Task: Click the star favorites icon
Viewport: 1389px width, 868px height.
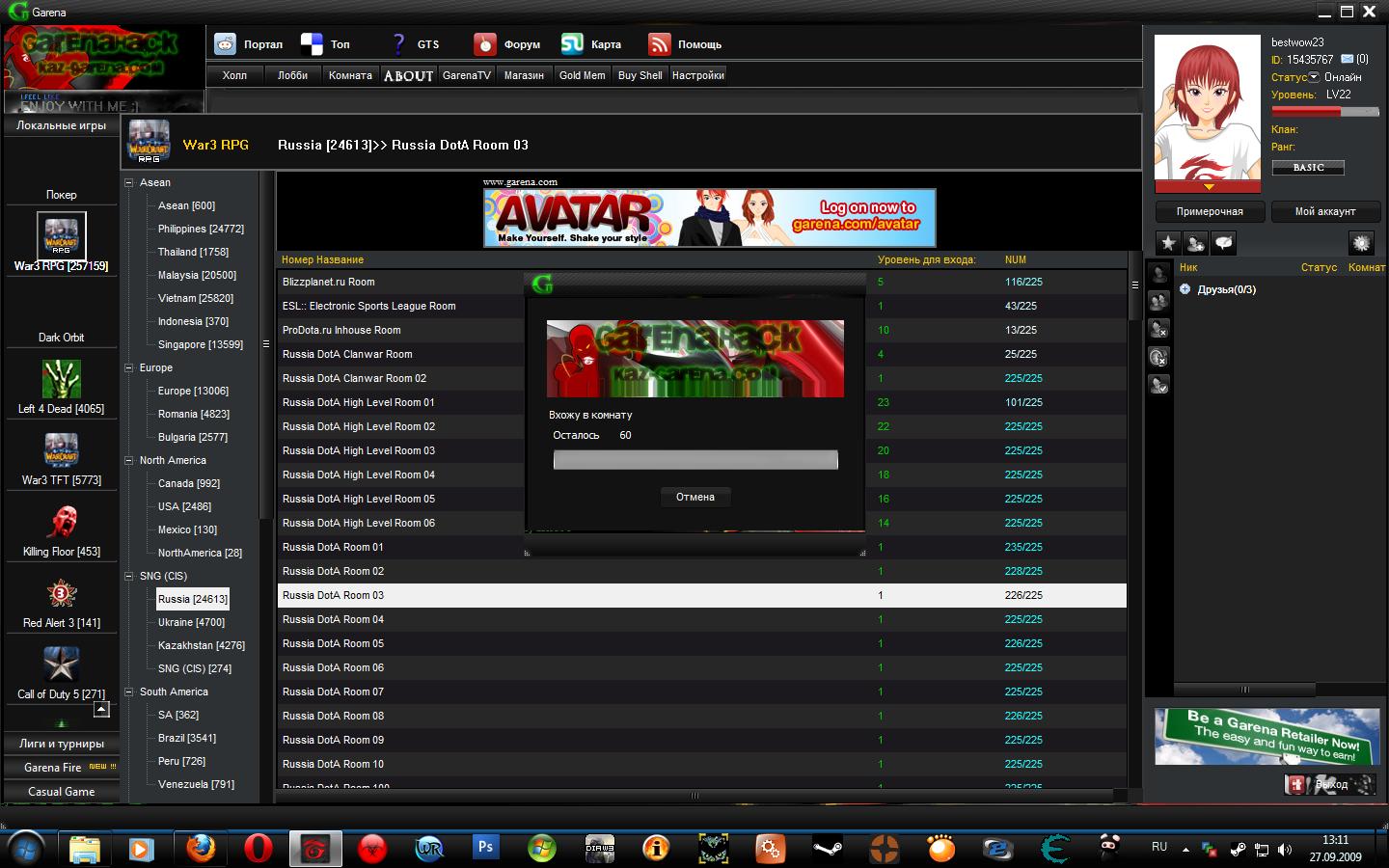Action: coord(1168,243)
